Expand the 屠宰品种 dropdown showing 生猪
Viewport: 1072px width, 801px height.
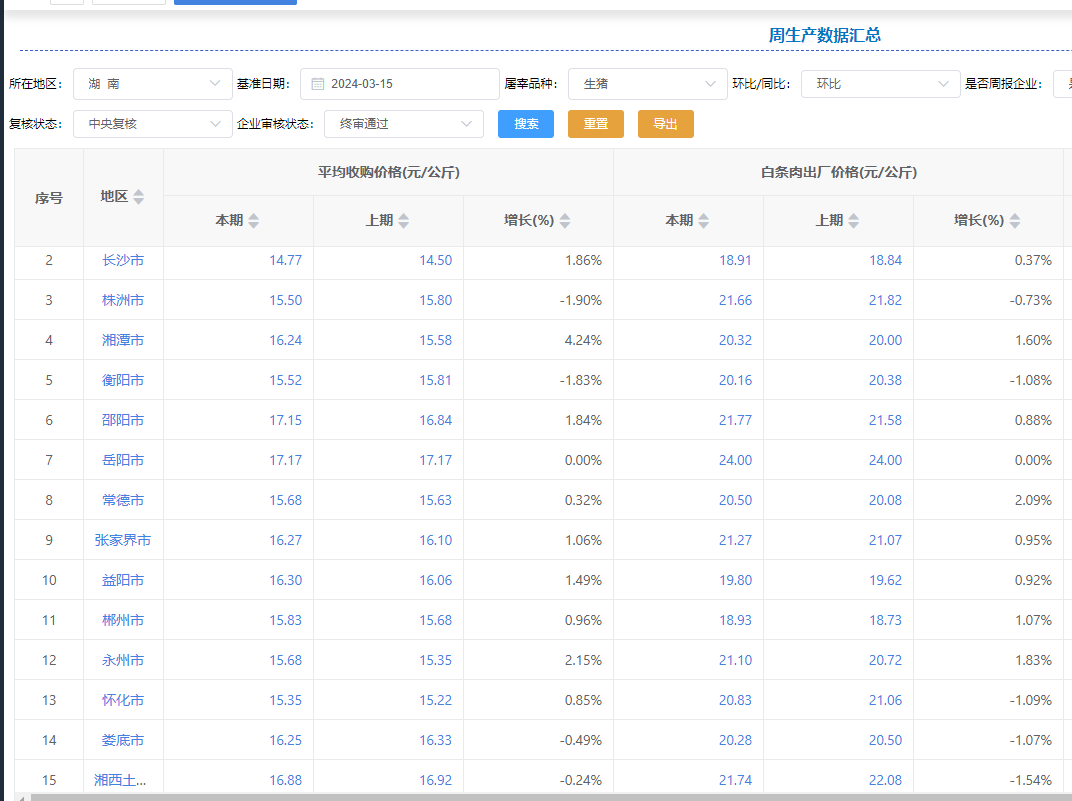pyautogui.click(x=647, y=84)
